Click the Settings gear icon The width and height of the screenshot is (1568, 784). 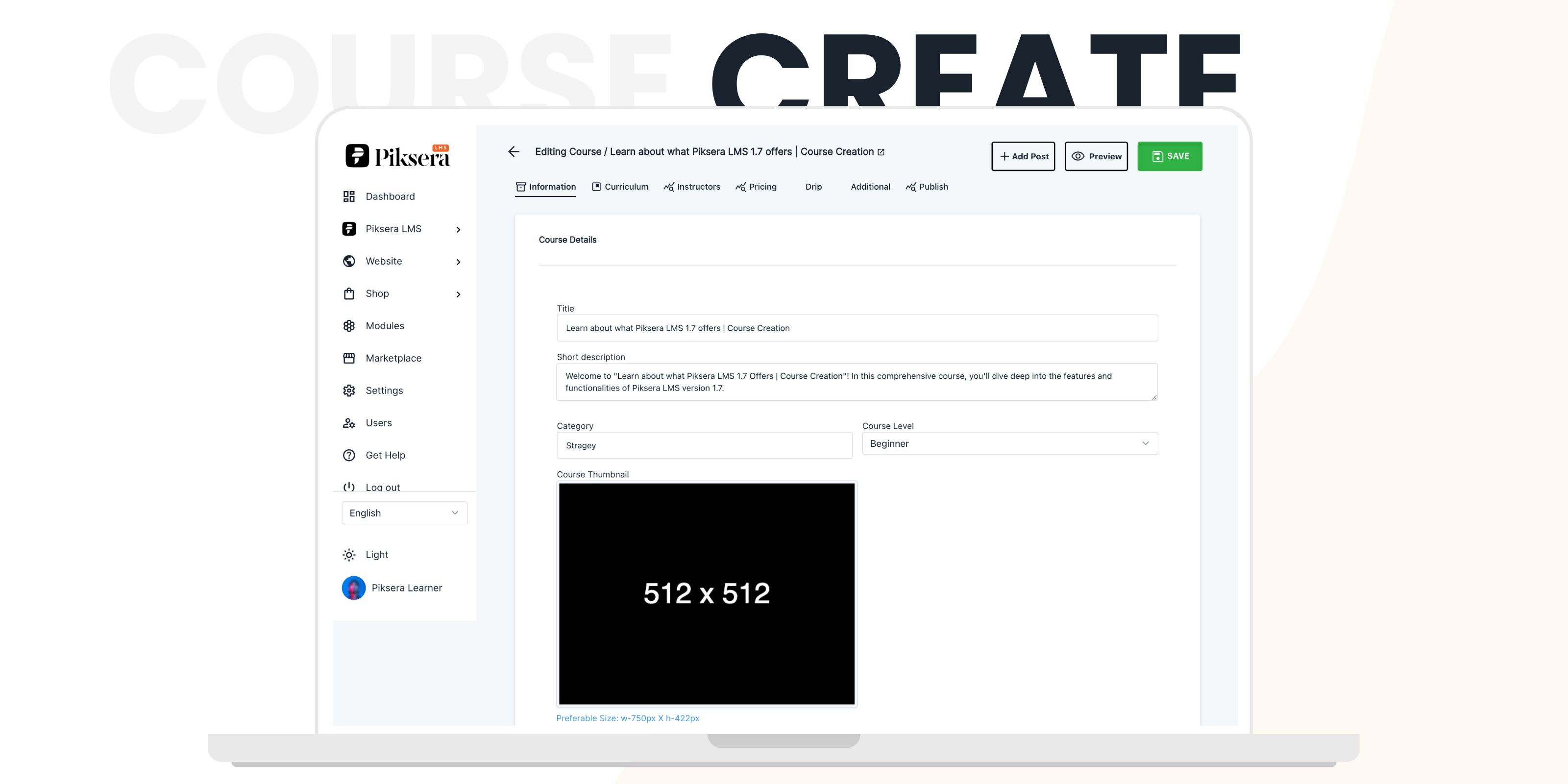tap(349, 391)
